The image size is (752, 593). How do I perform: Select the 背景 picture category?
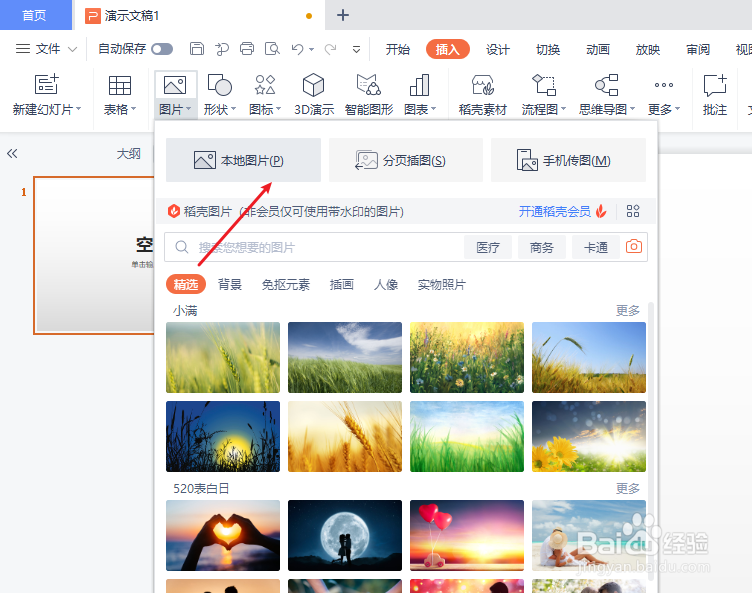pyautogui.click(x=230, y=285)
